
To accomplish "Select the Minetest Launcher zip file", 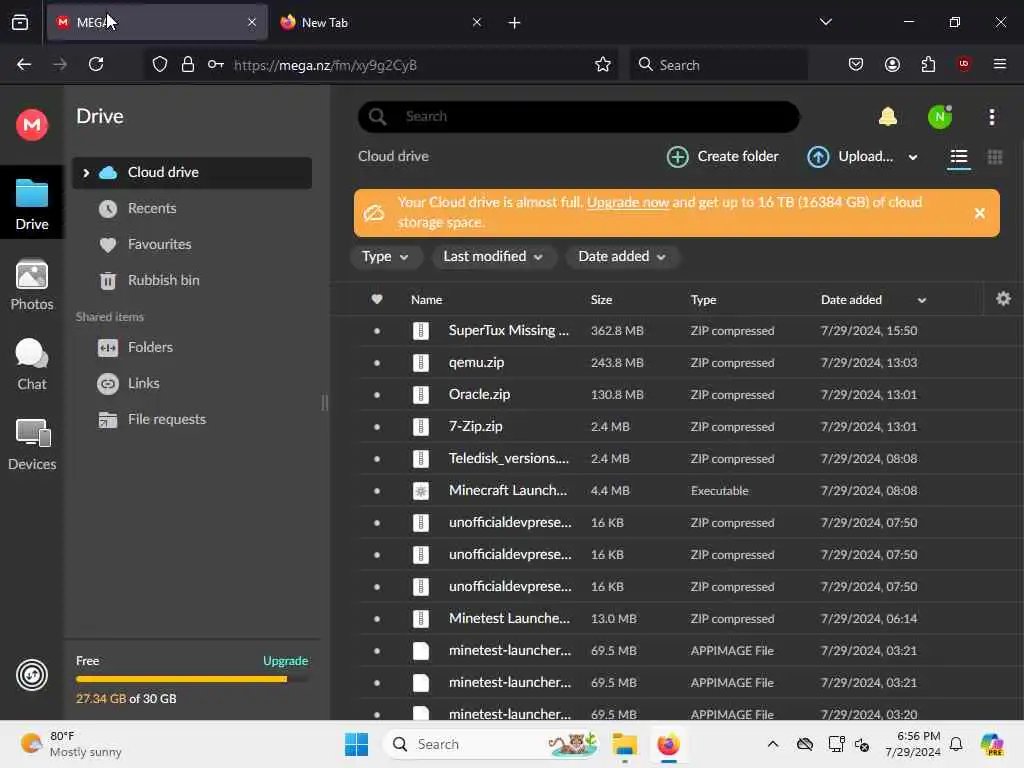I will coord(676,618).
